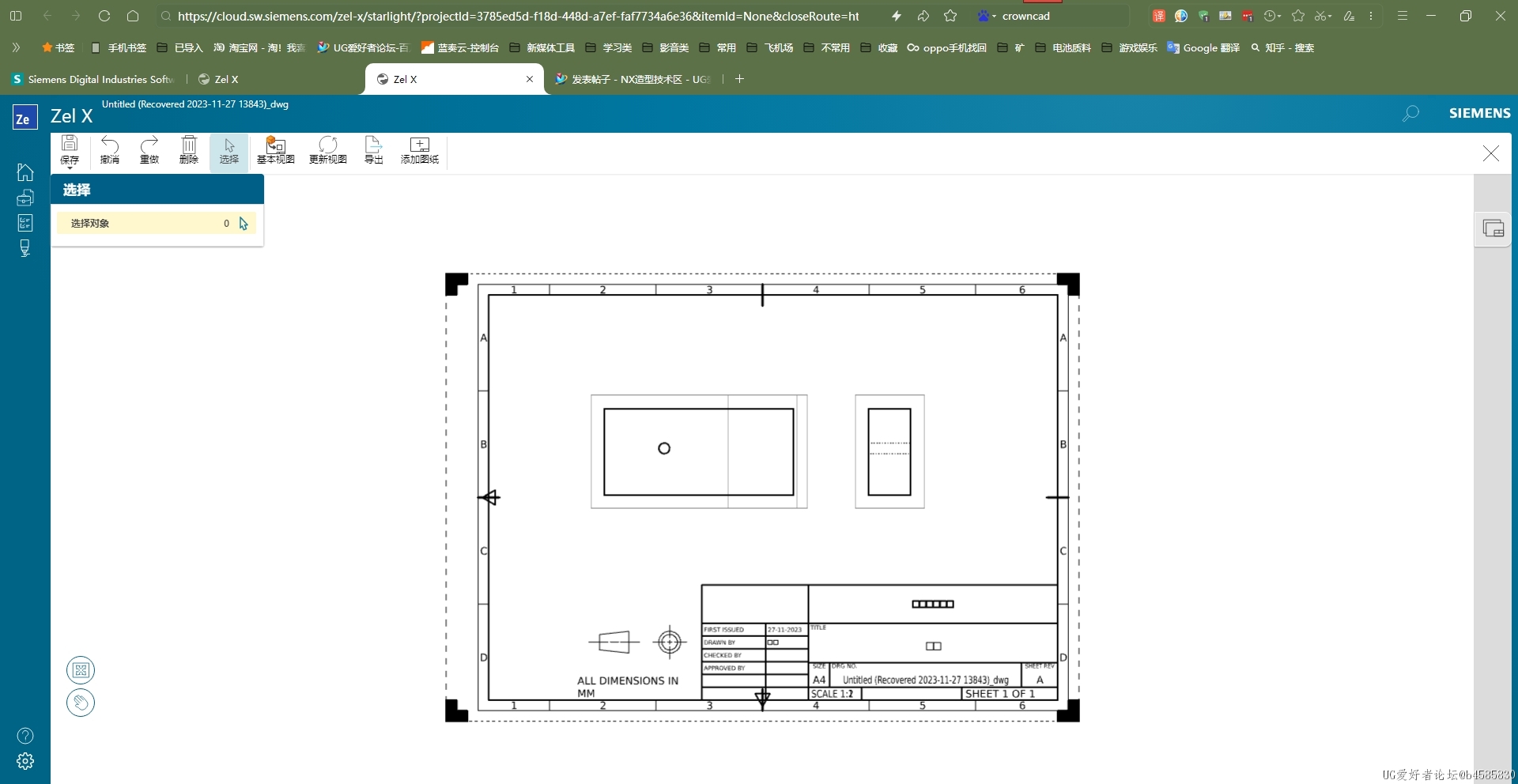Click the red 译 translate extension icon
This screenshot has width=1518, height=784.
(x=1158, y=16)
